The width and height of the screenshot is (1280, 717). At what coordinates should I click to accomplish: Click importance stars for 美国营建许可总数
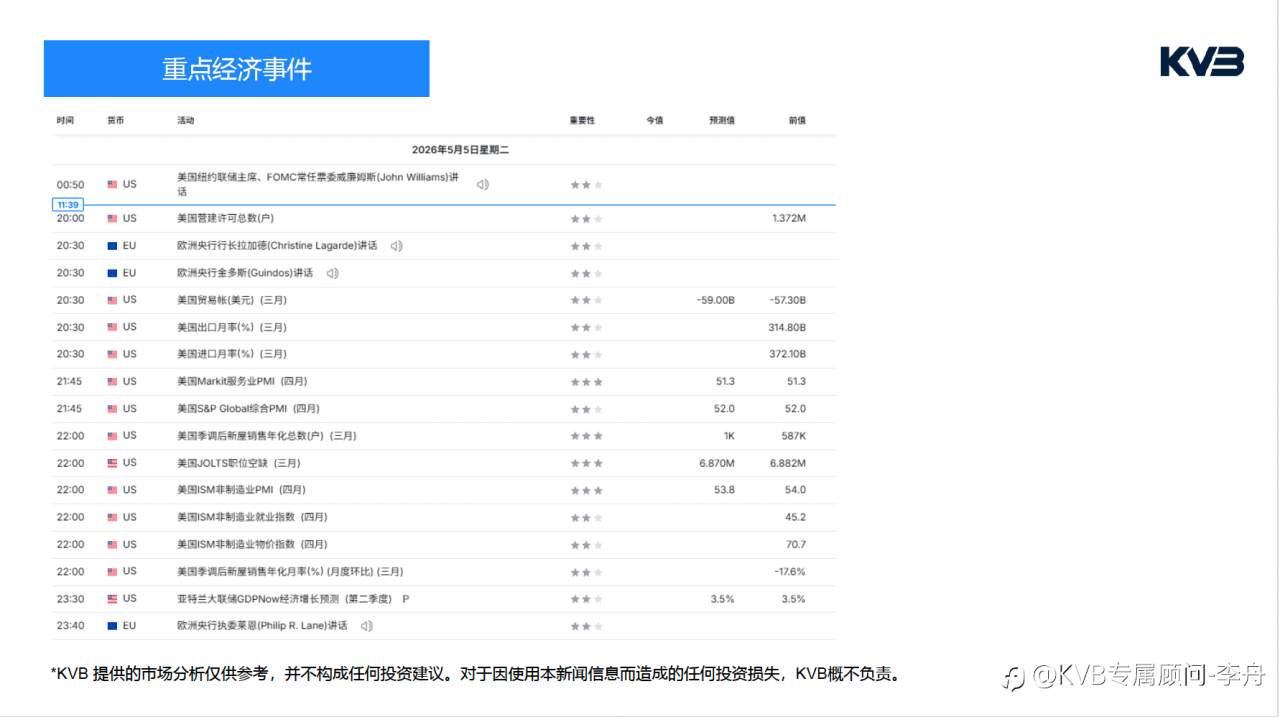click(587, 218)
